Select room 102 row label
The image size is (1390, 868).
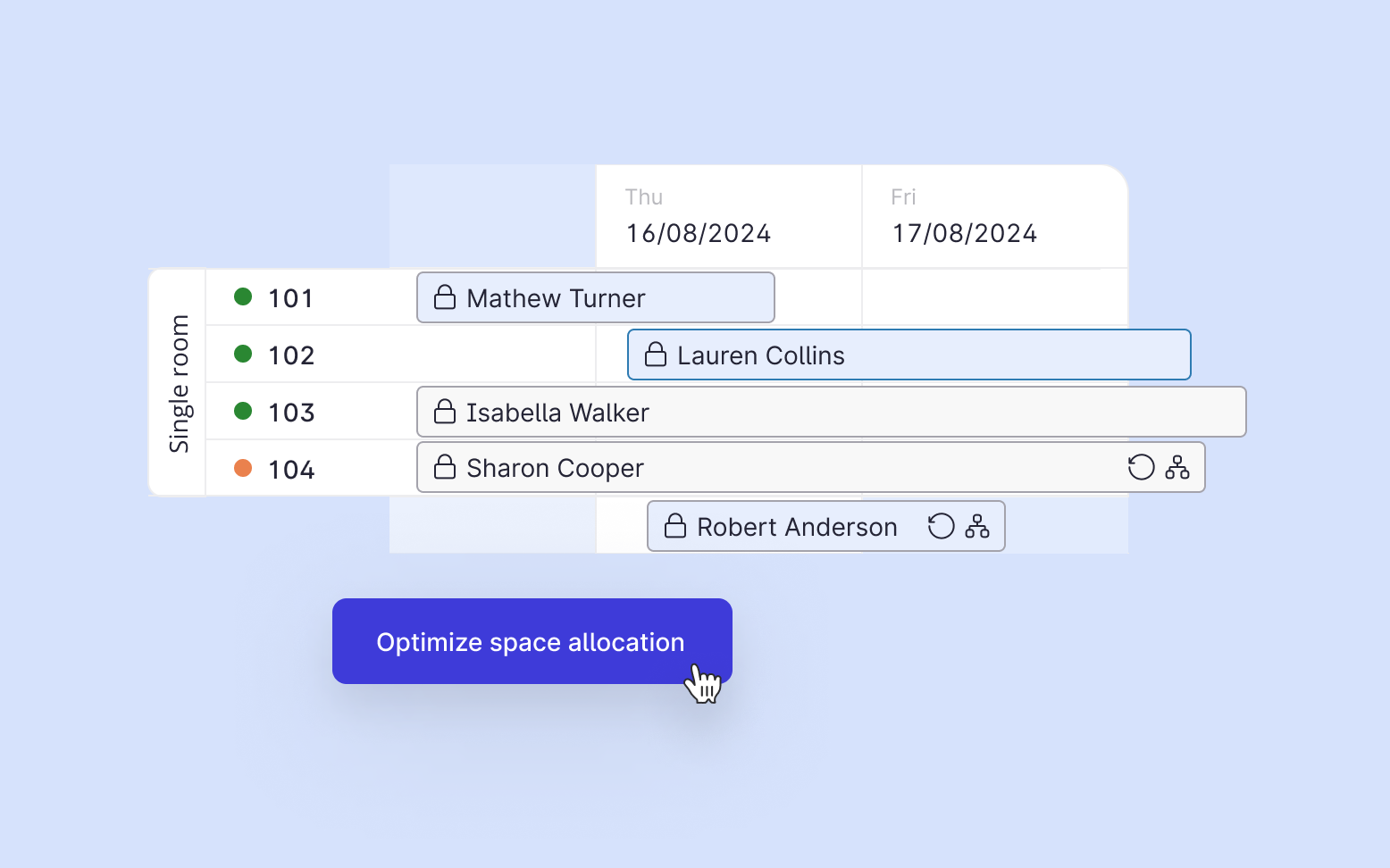(291, 355)
